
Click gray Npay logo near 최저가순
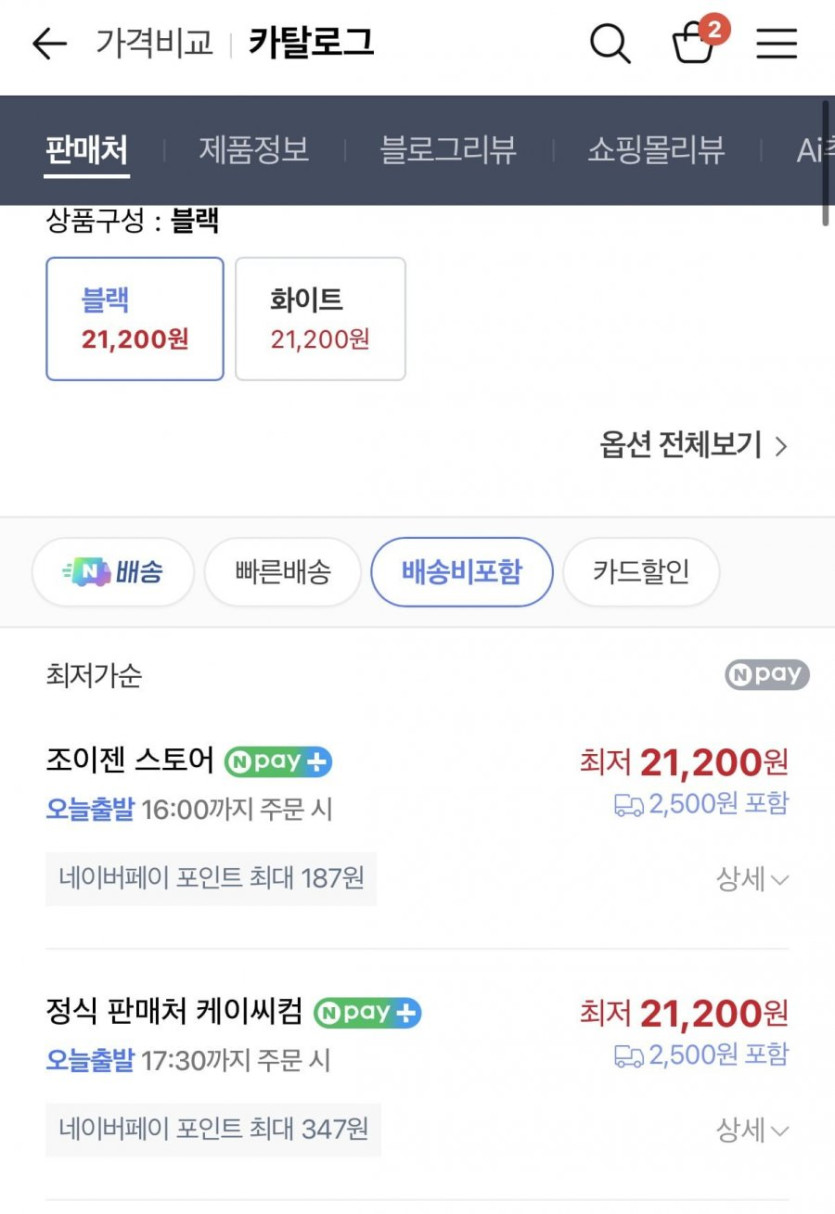tap(766, 675)
